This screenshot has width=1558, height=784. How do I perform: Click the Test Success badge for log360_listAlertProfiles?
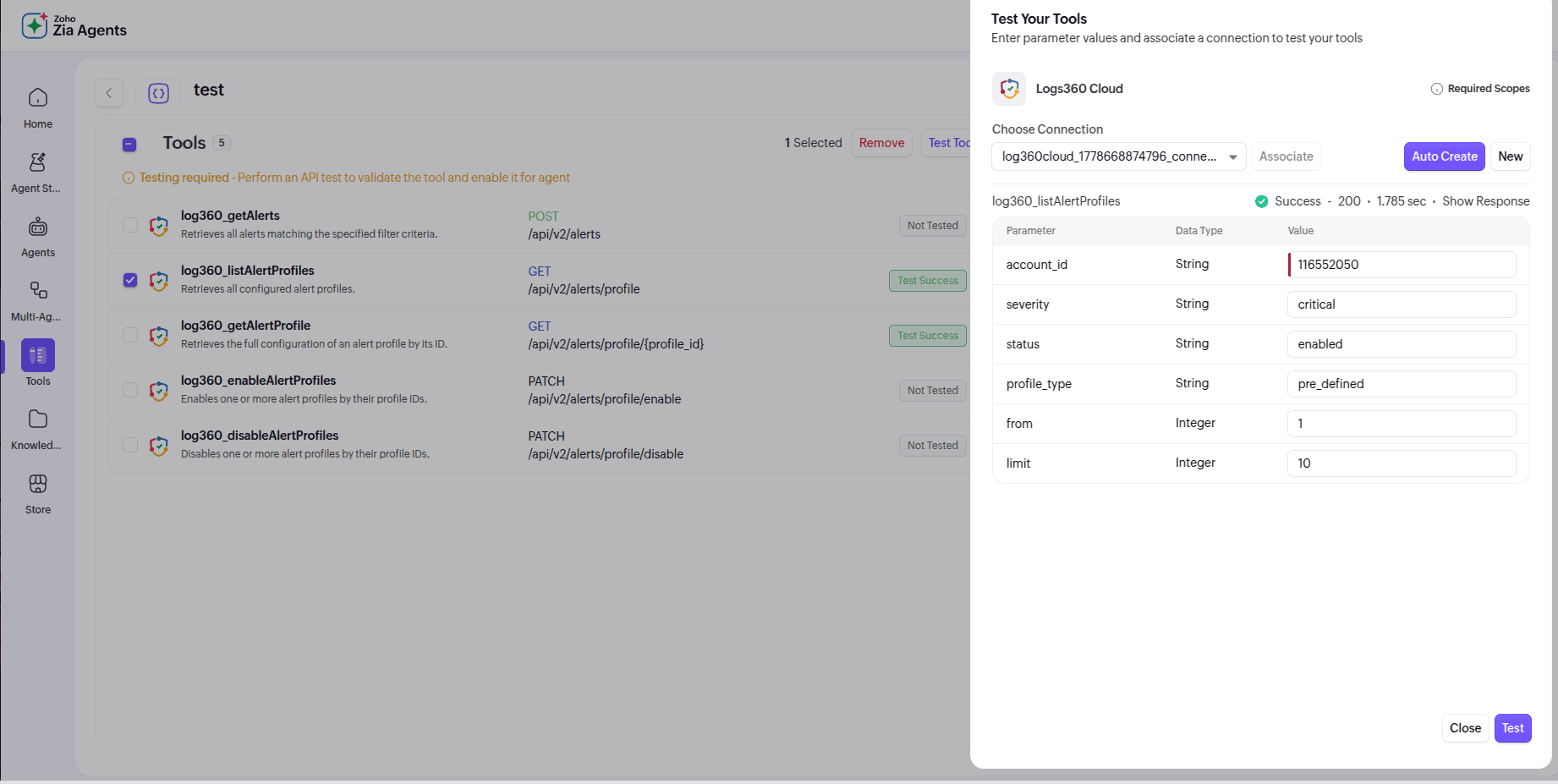[928, 281]
